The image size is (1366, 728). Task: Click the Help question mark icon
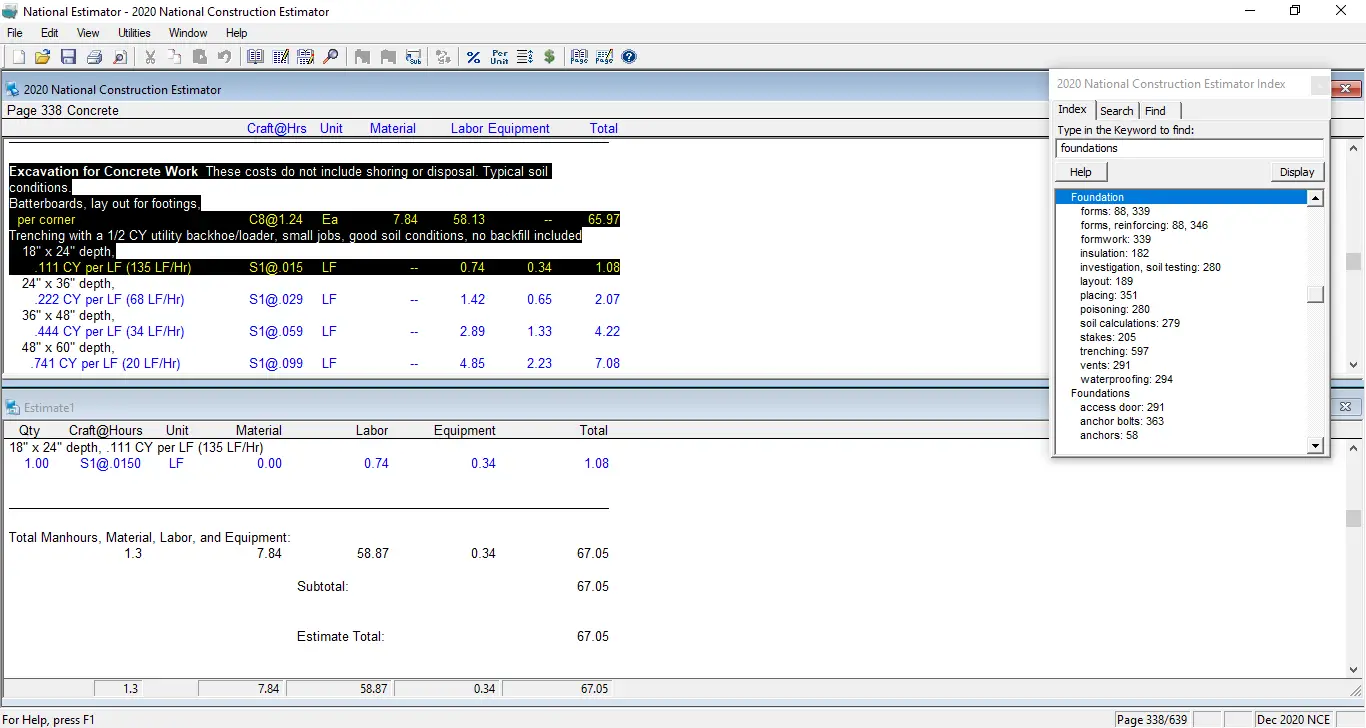pos(629,57)
